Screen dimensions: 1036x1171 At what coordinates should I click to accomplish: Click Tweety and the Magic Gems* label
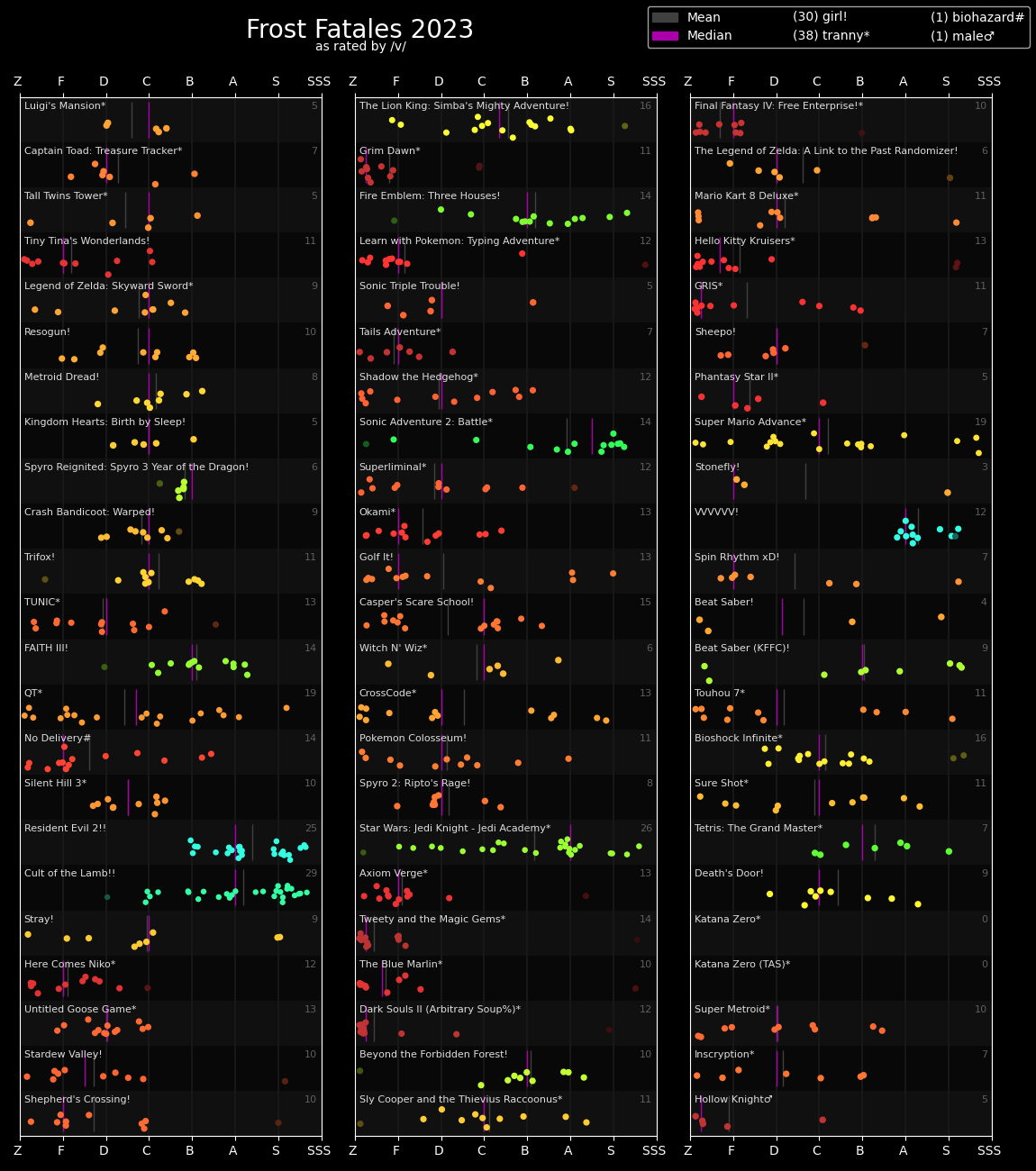pos(432,920)
